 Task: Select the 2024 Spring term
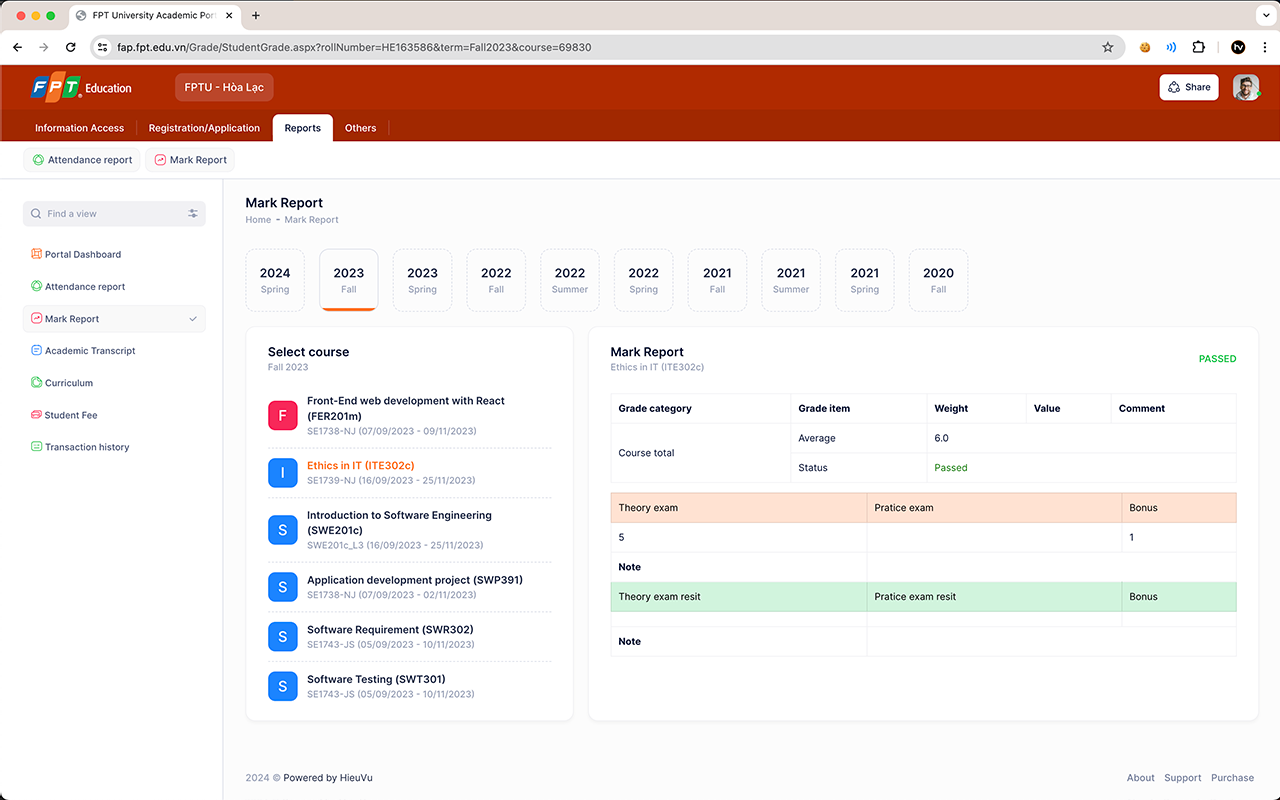[x=275, y=280]
